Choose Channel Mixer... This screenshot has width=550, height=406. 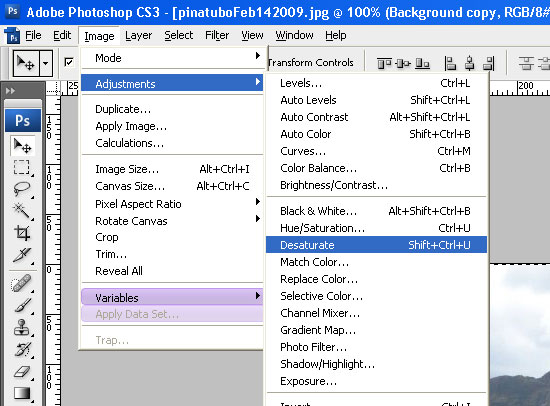pos(376,313)
